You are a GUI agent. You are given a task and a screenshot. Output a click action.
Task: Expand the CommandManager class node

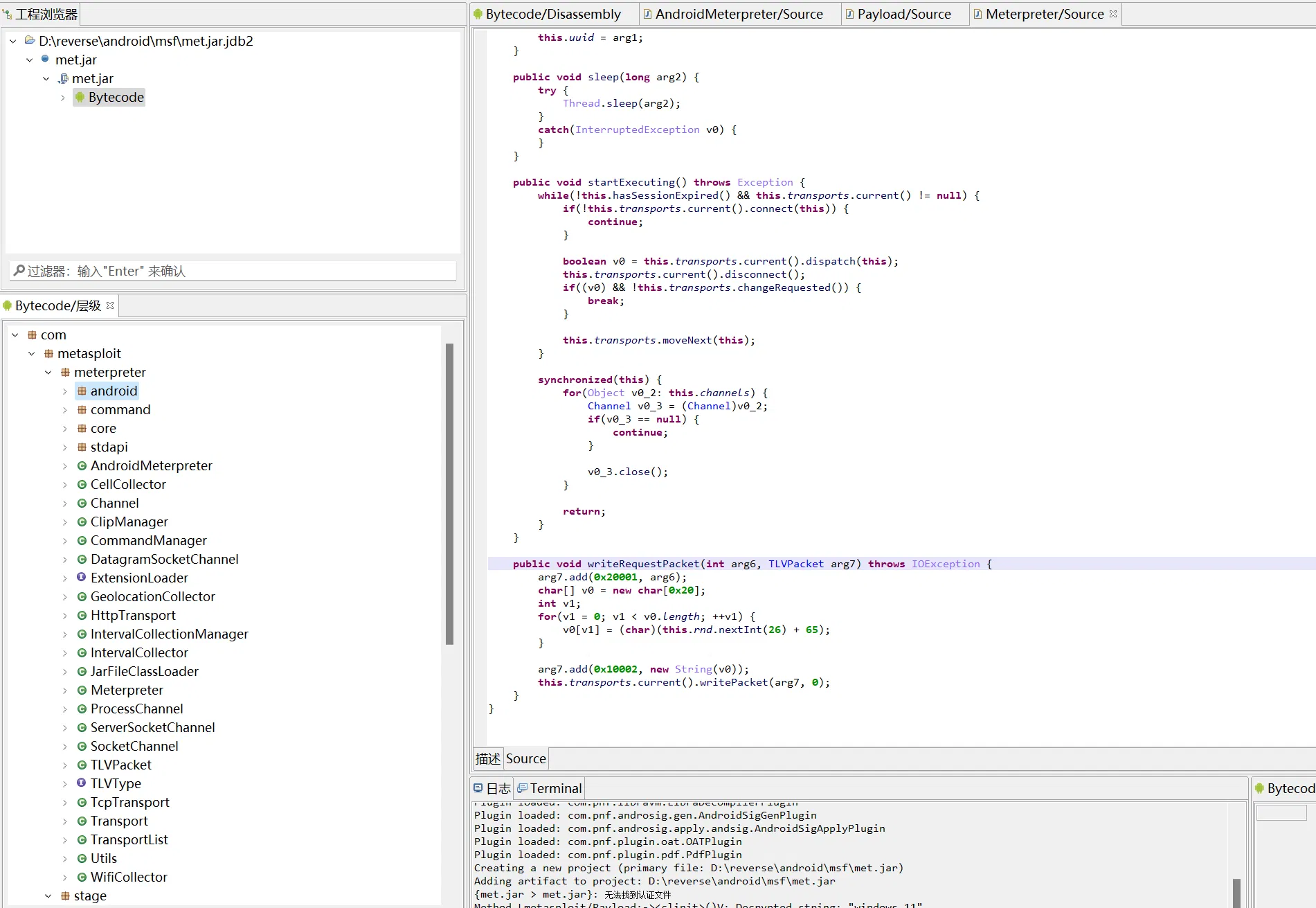pos(65,541)
